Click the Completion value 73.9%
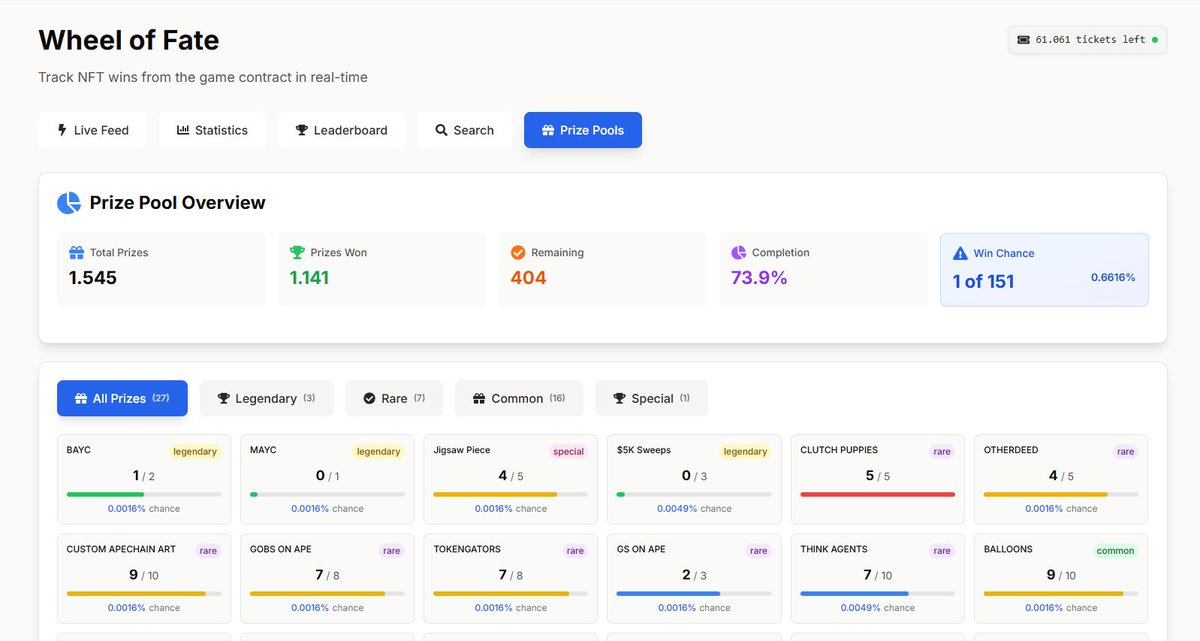 pyautogui.click(x=759, y=278)
